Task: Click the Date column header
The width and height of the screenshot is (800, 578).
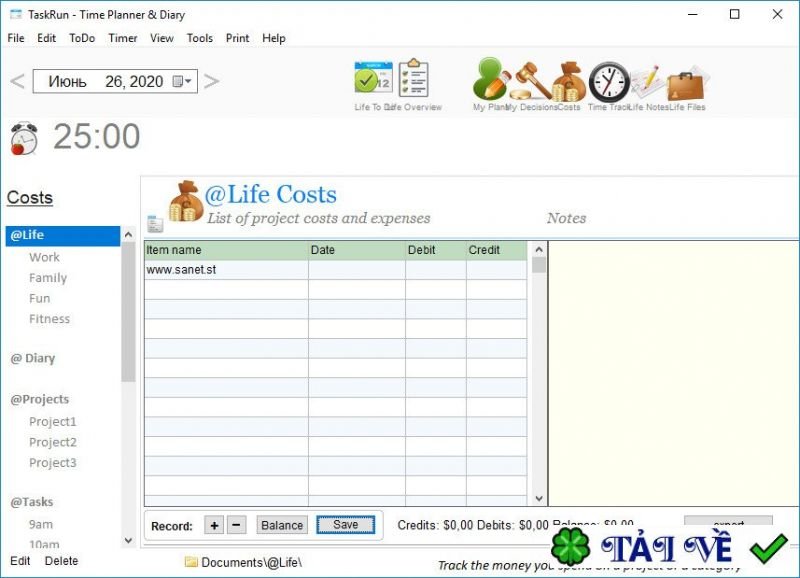Action: [x=357, y=250]
